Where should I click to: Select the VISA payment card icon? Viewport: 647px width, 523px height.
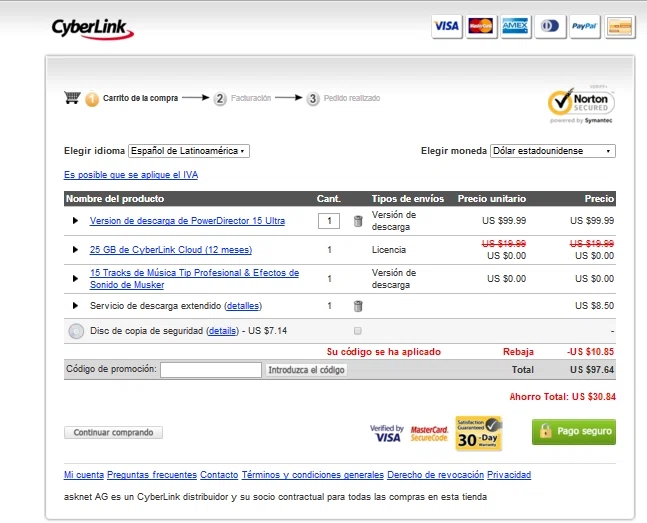447,26
